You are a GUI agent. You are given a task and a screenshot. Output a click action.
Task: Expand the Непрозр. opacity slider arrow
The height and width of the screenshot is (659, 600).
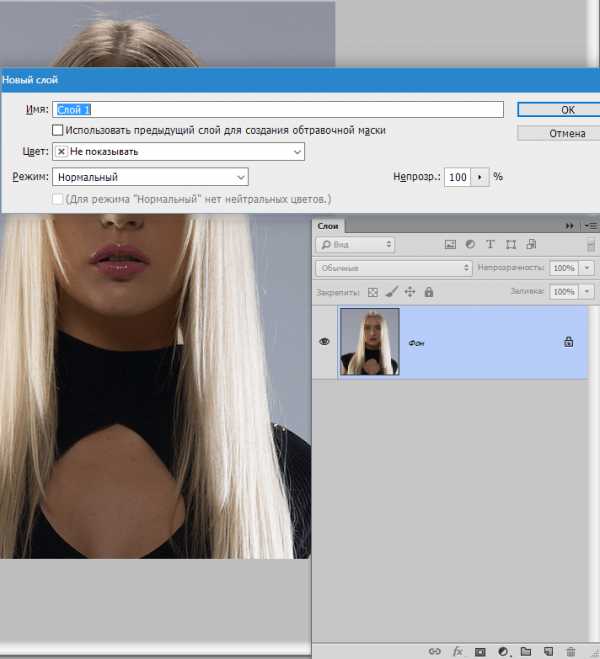click(x=479, y=177)
